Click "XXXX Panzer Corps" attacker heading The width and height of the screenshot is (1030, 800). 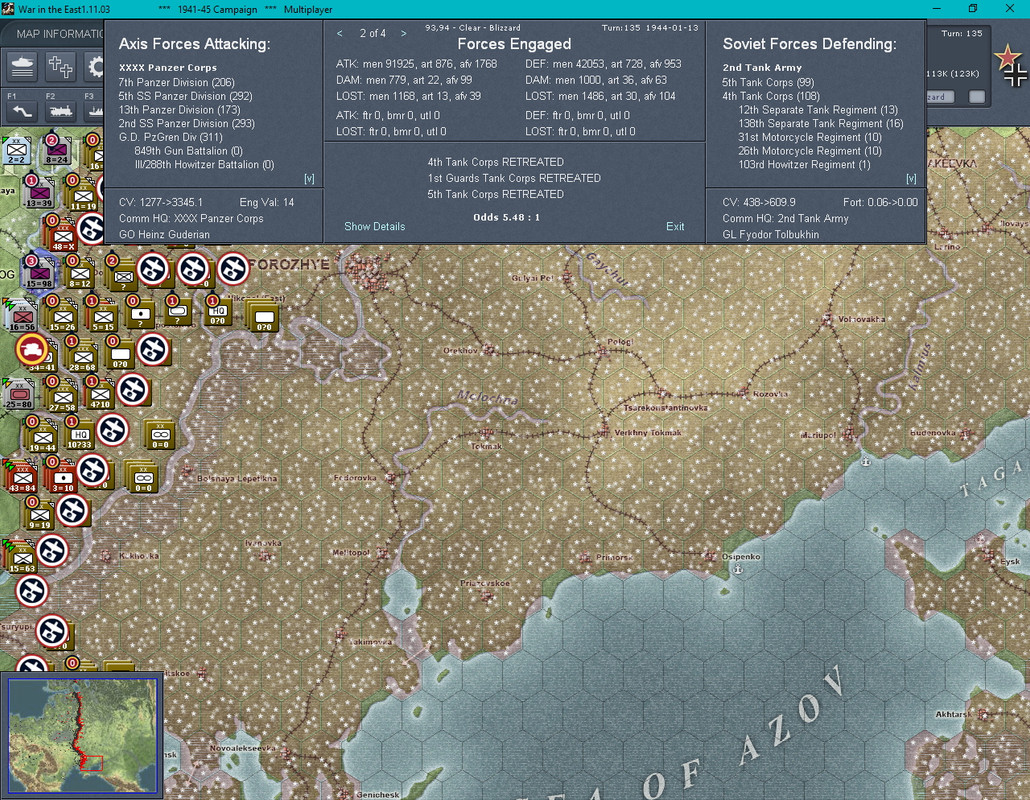point(168,68)
